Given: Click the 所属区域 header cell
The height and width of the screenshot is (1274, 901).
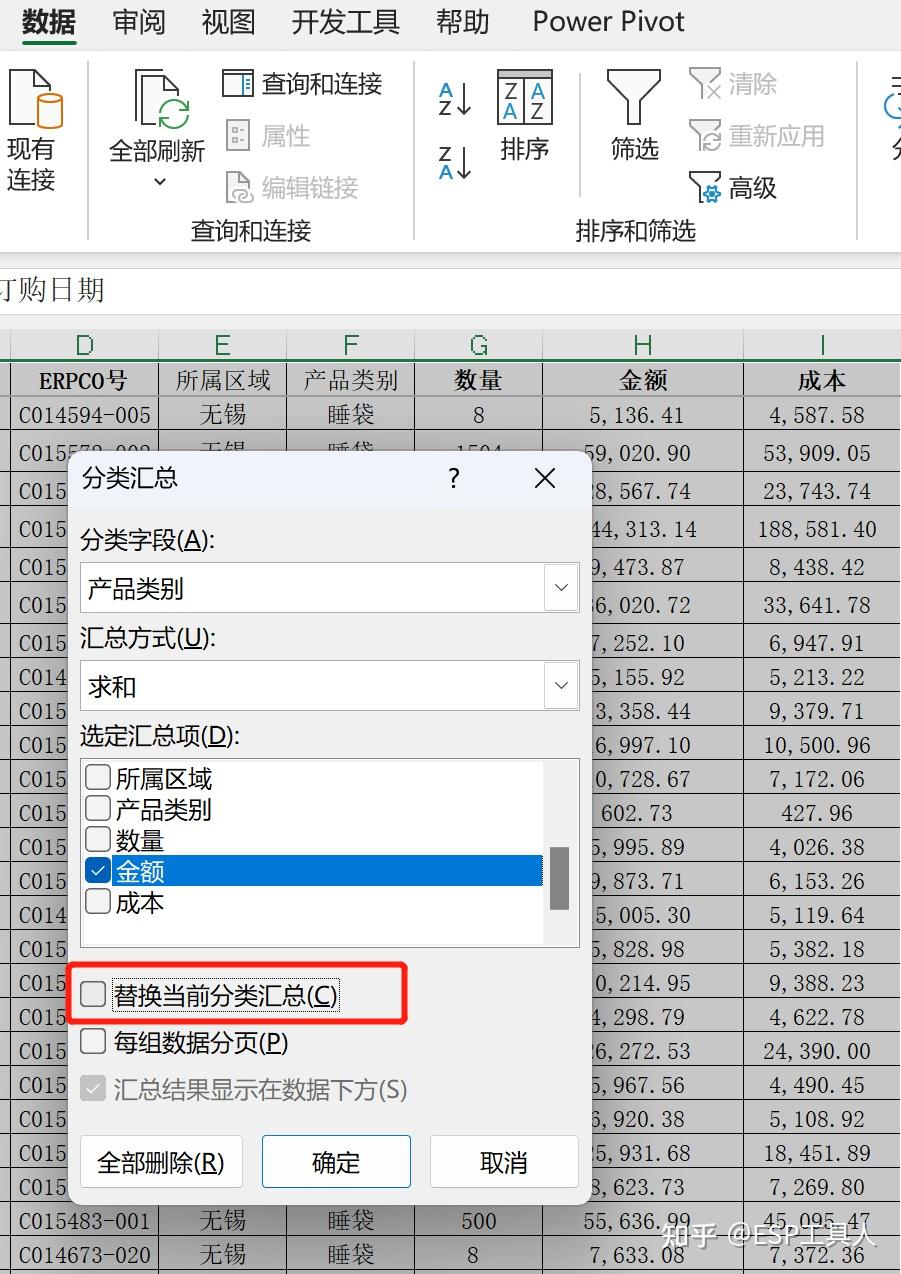Looking at the screenshot, I should point(222,380).
